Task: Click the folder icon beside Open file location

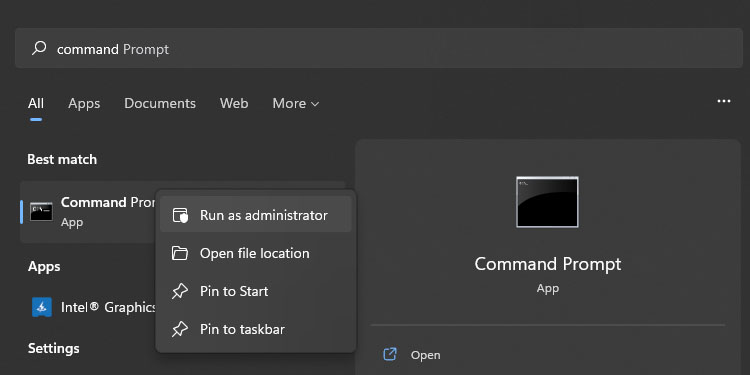Action: pos(180,253)
